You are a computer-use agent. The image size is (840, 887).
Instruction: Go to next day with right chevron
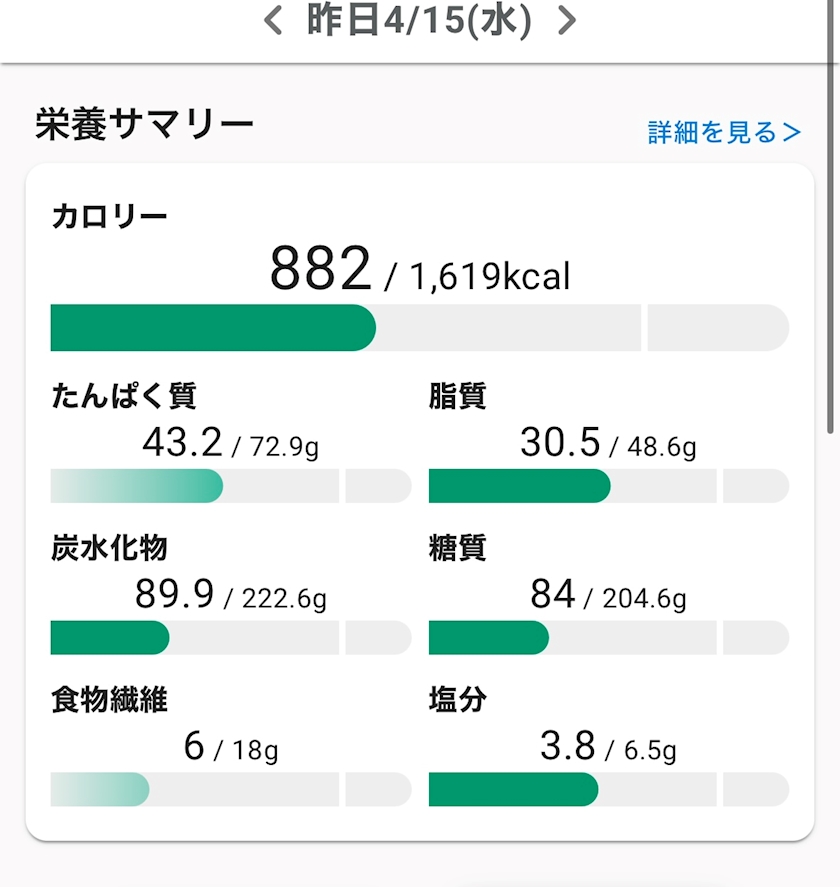click(567, 21)
